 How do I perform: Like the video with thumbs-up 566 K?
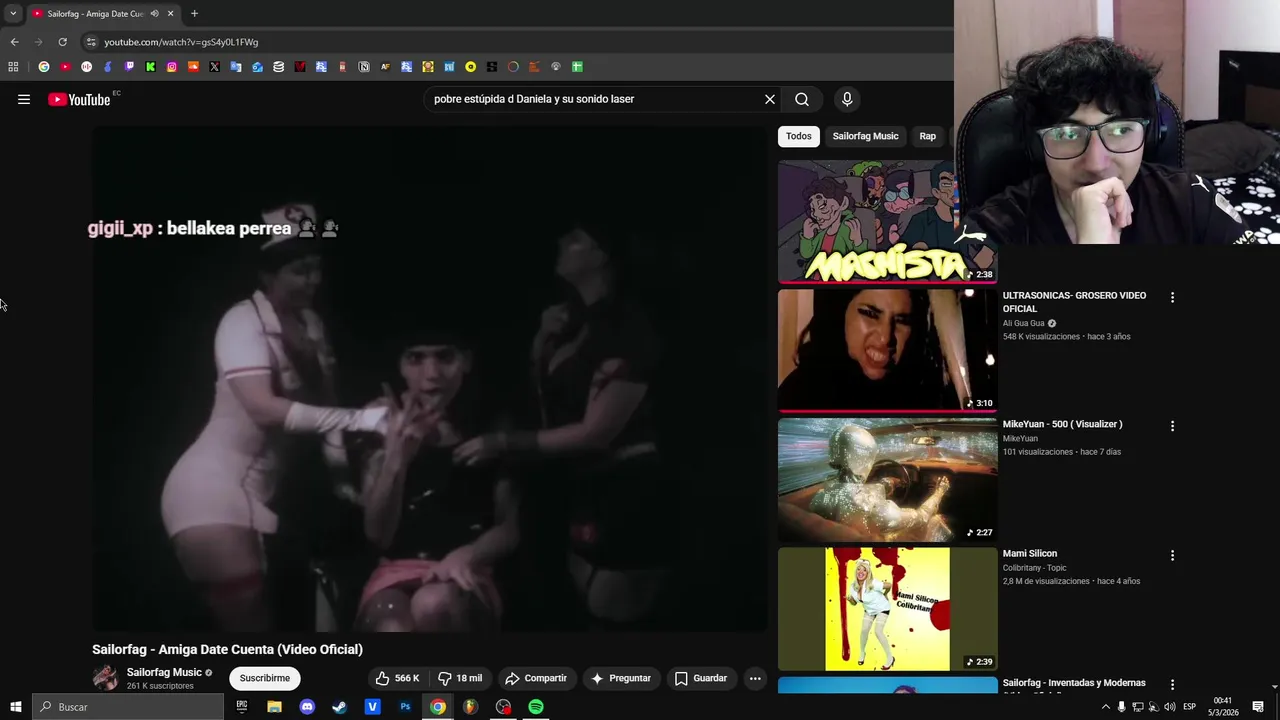[x=398, y=678]
